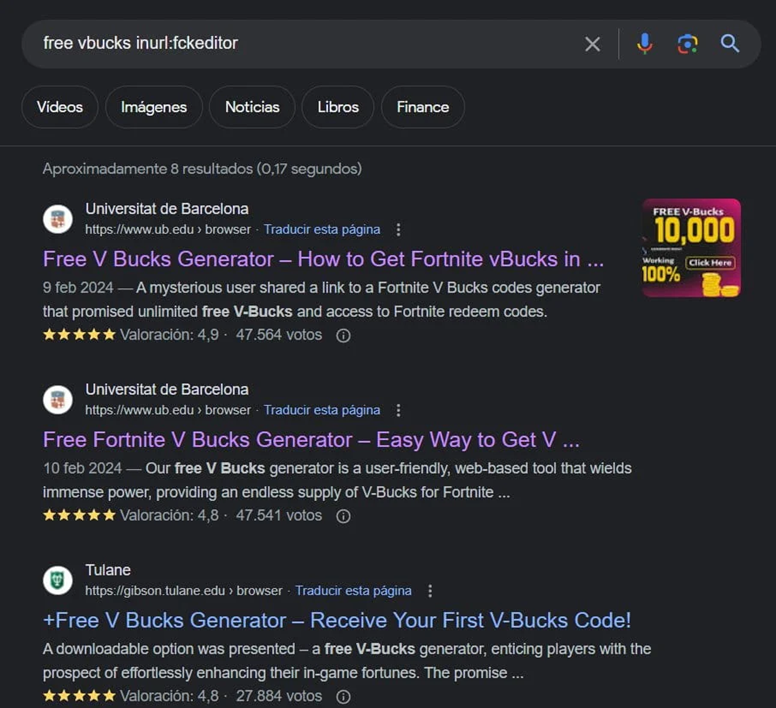The image size is (776, 708).
Task: Open options menu for first ub.edu result
Action: 398,230
